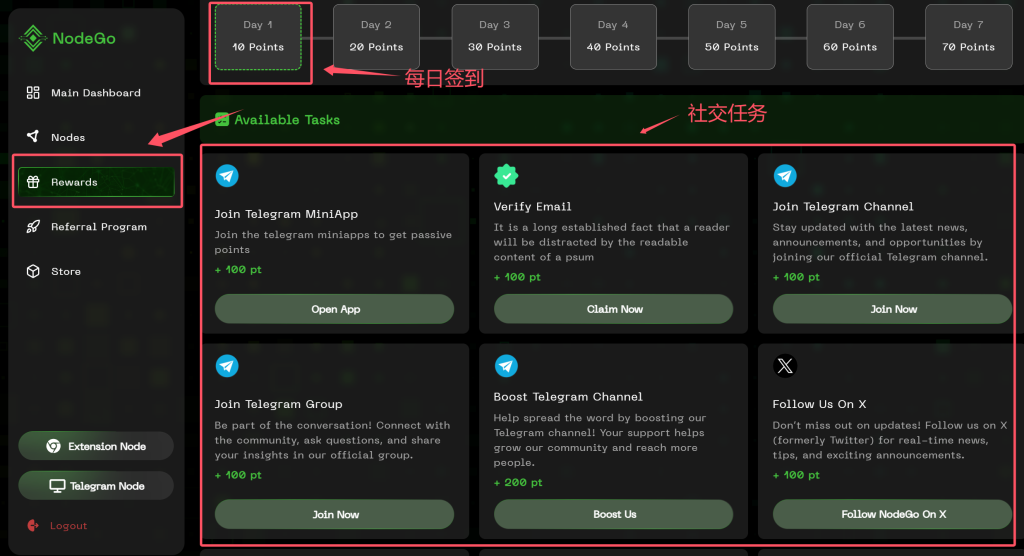Click Telegram icon on Join Telegram MiniApp card
Viewport: 1024px width, 556px height.
click(x=227, y=176)
